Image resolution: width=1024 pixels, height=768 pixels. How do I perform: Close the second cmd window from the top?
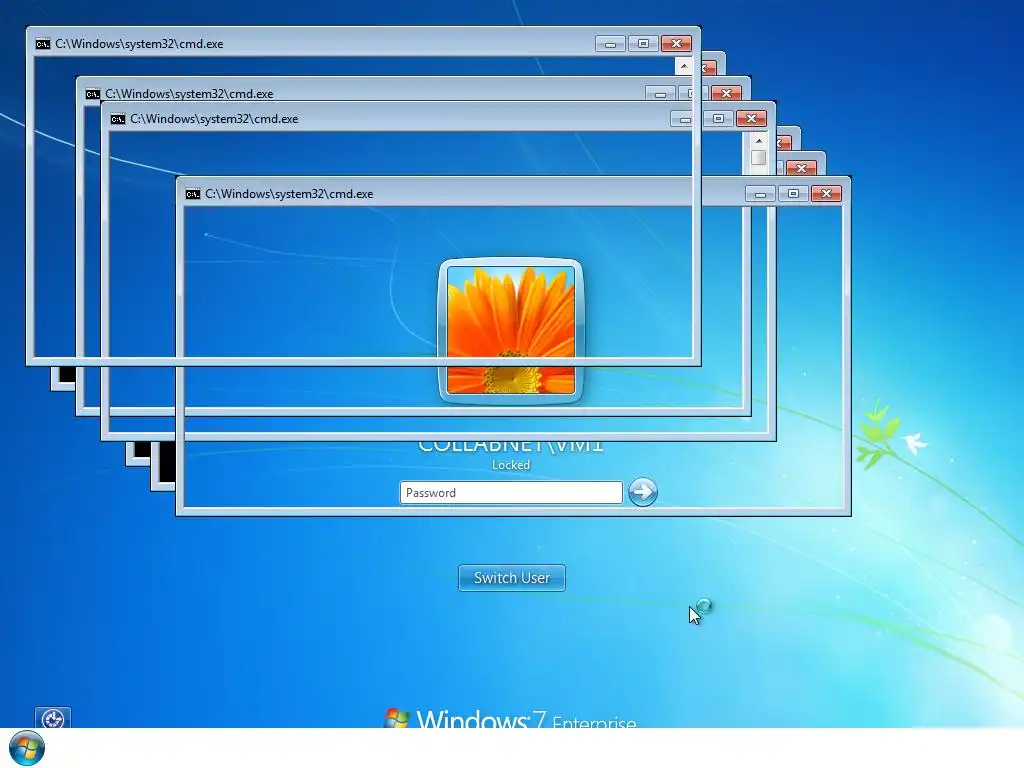[x=726, y=93]
